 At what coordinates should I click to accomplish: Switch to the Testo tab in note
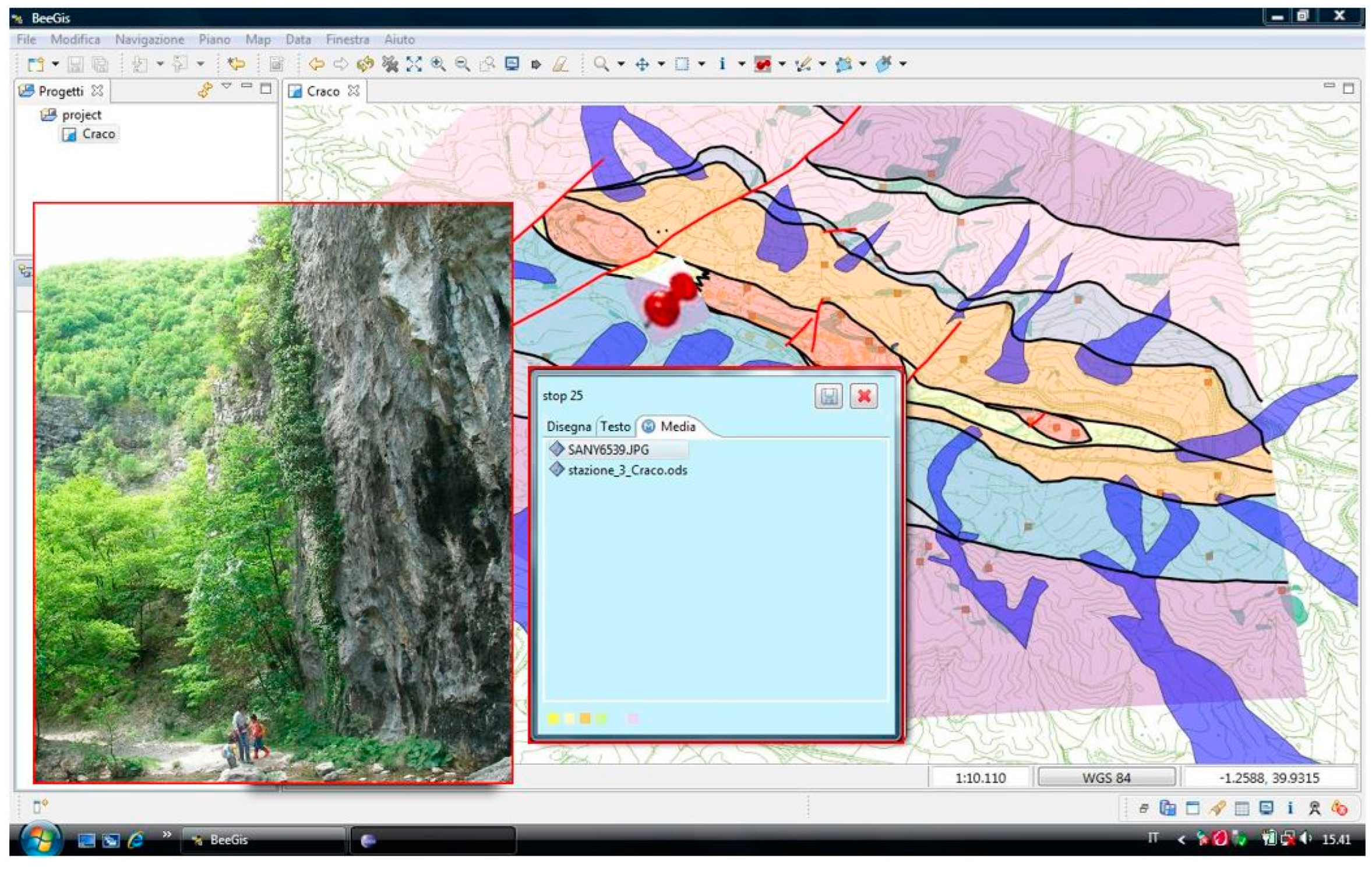coord(615,427)
